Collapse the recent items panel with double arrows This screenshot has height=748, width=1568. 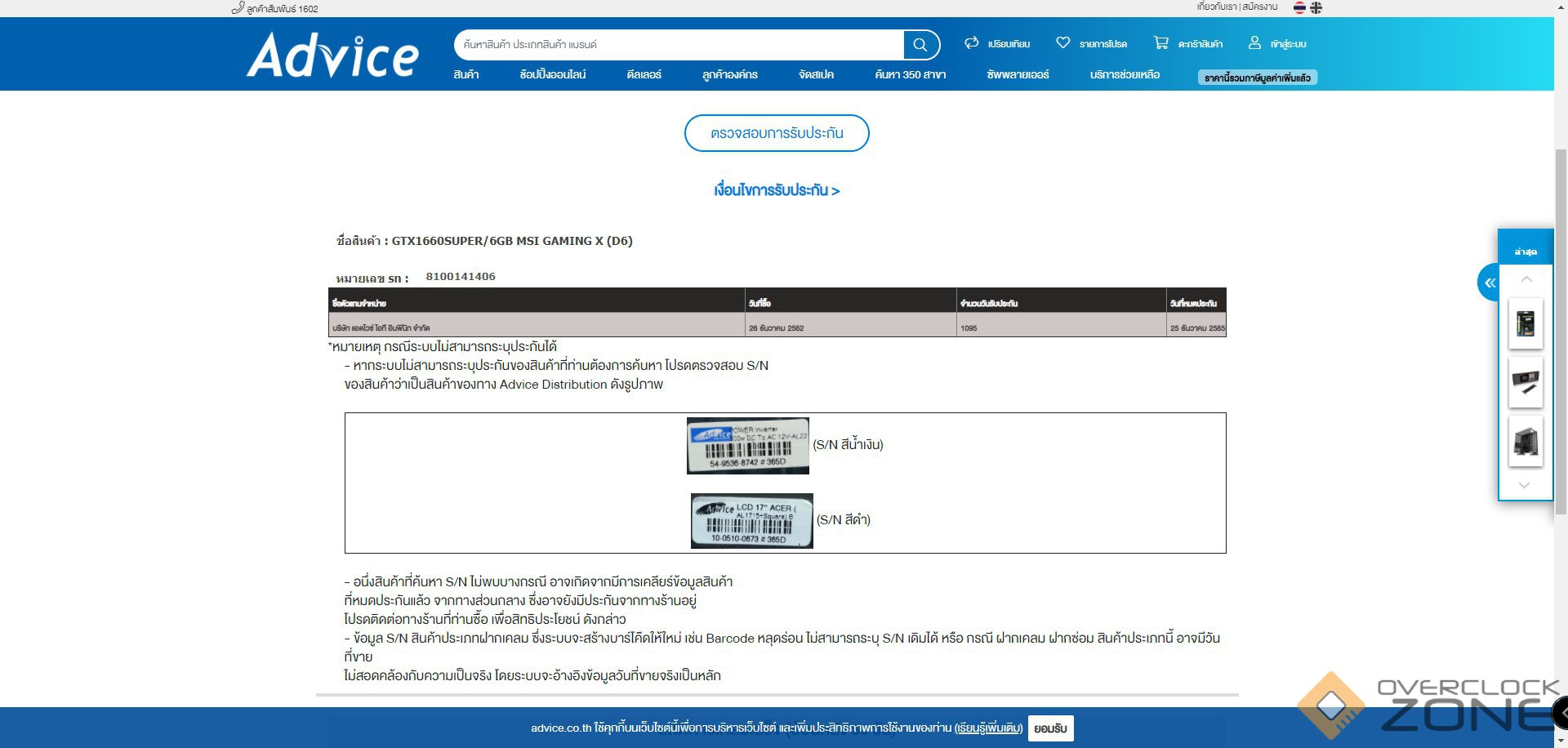pyautogui.click(x=1490, y=283)
